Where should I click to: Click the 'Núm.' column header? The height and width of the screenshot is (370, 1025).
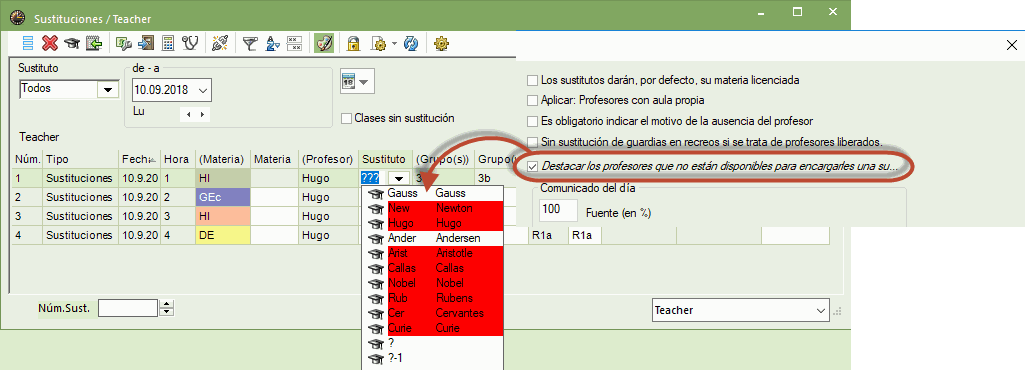click(x=28, y=159)
